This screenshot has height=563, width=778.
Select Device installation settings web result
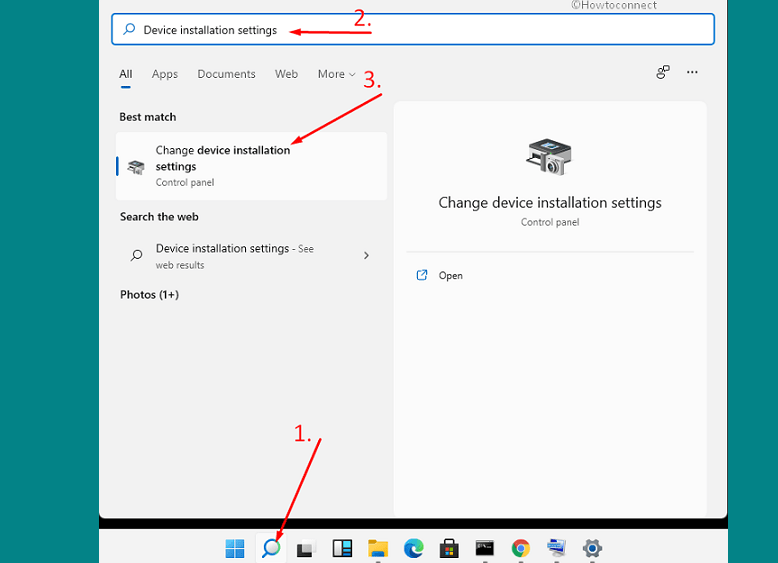point(252,256)
